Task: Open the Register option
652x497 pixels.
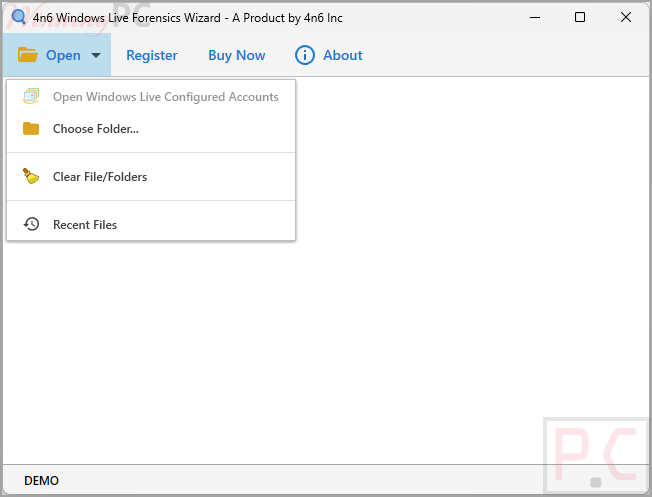Action: coord(152,55)
